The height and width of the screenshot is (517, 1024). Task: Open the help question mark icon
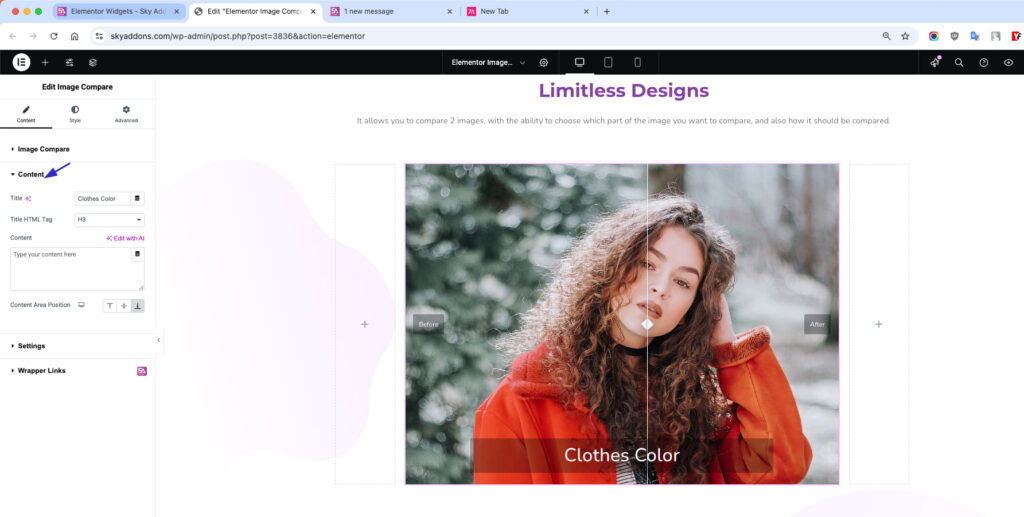(x=984, y=63)
